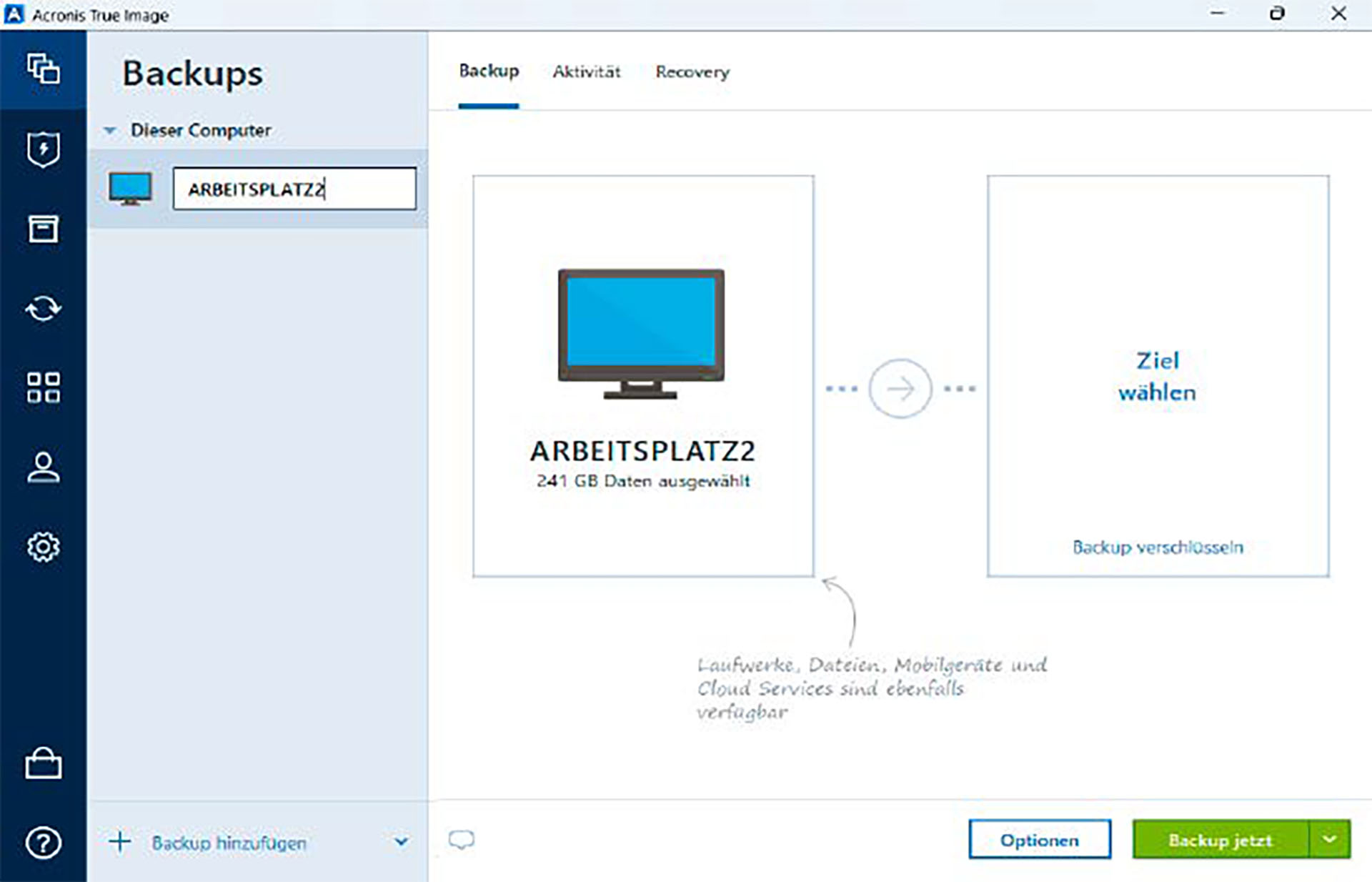This screenshot has width=1372, height=882.
Task: Click the shop briefcase icon
Action: [43, 763]
